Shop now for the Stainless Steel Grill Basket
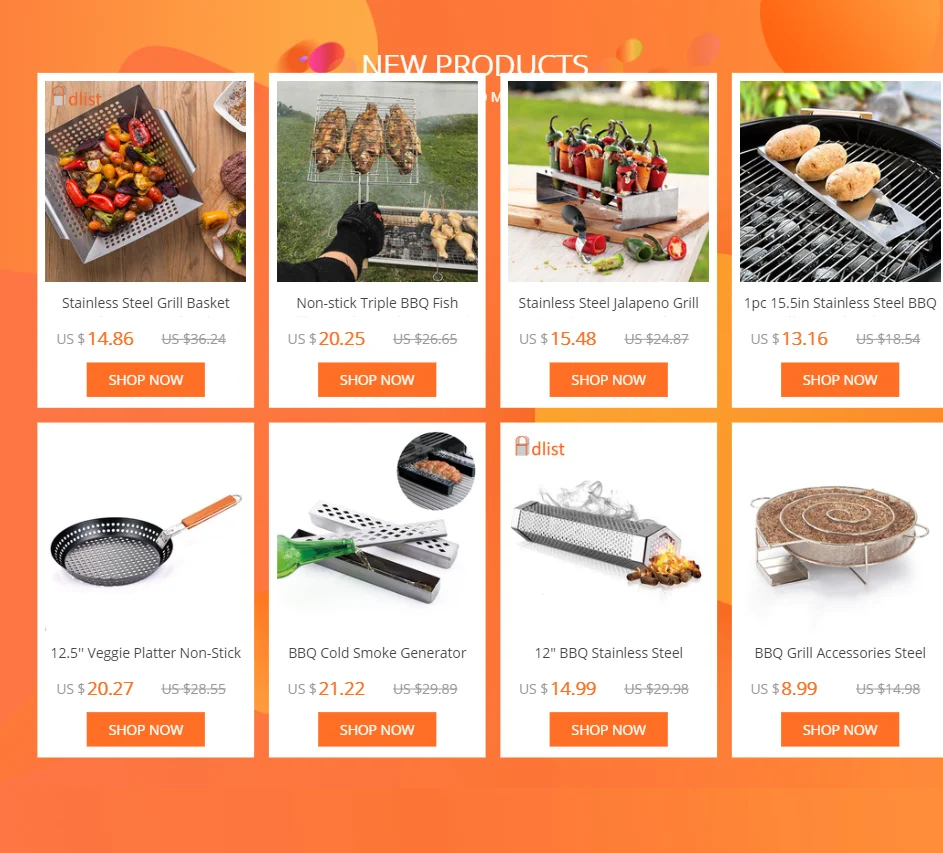Screen dimensions: 943x853 (146, 380)
